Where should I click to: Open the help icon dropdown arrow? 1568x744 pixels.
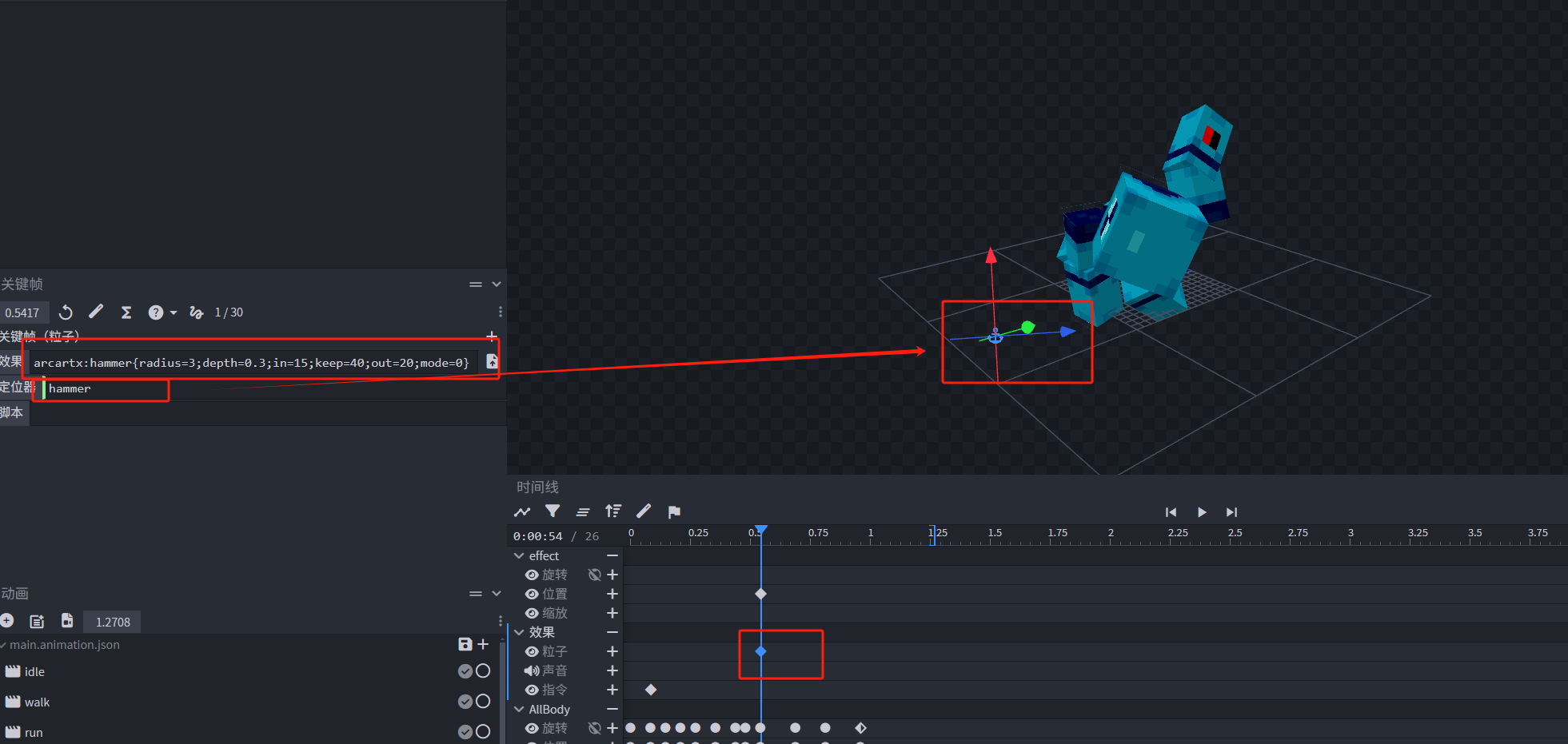pyautogui.click(x=174, y=312)
